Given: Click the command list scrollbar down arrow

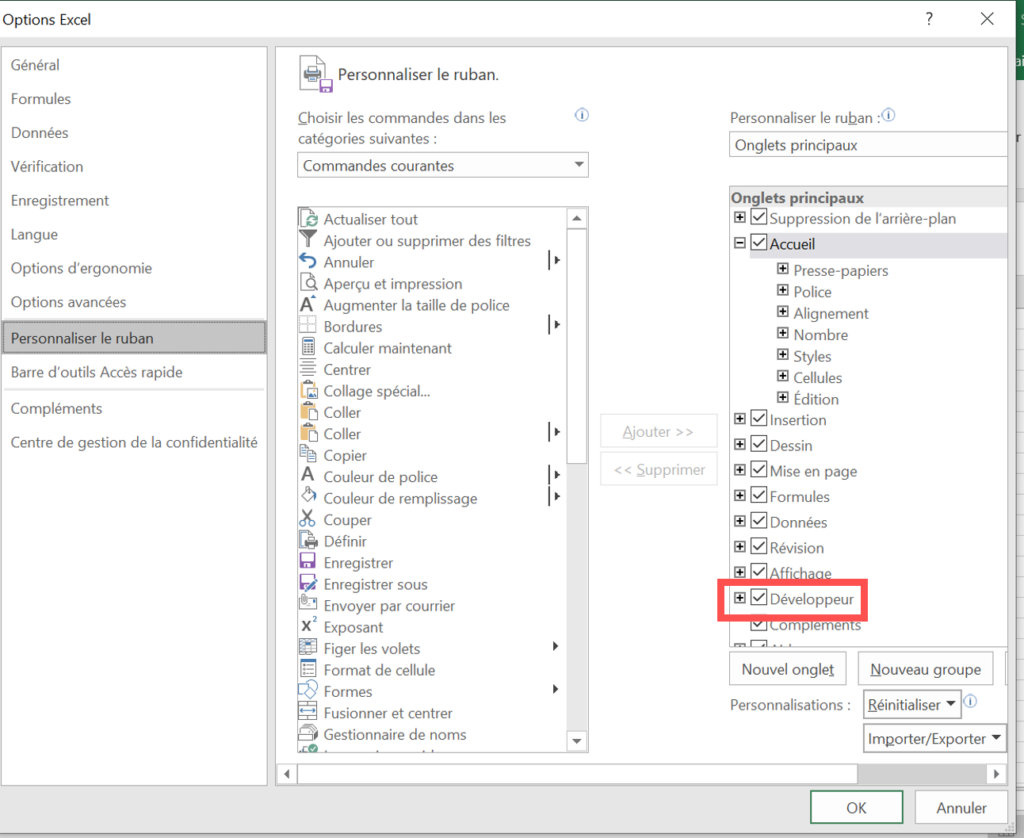Looking at the screenshot, I should [x=577, y=741].
